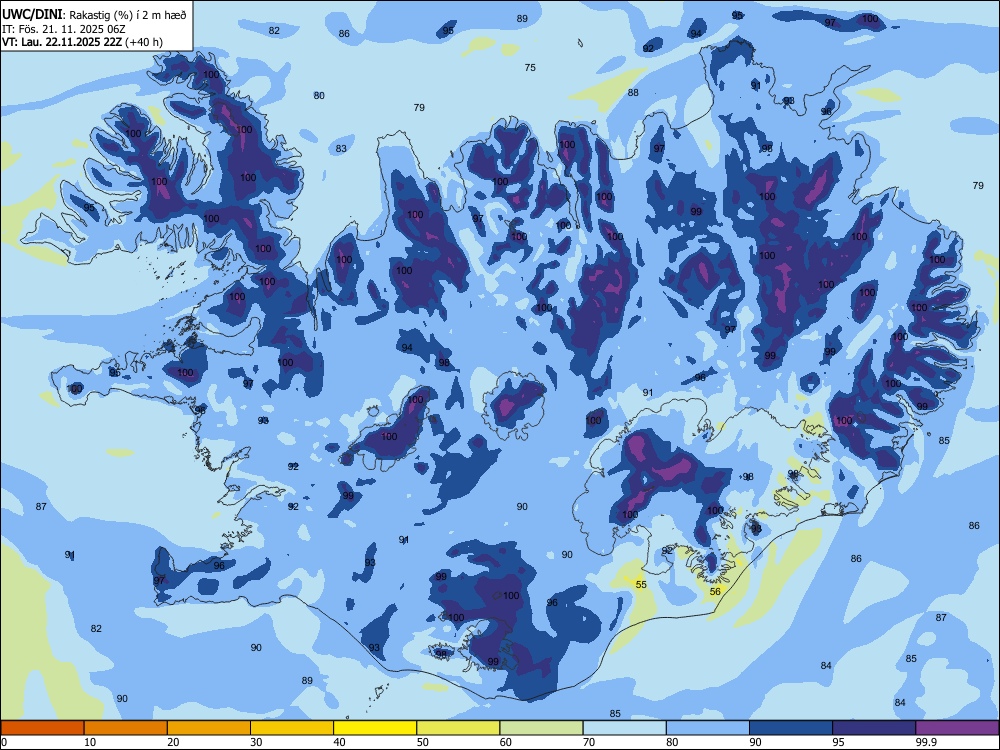The width and height of the screenshot is (1000, 750).
Task: Pick the pale yellow 50–60 legend swatch
Action: 459,728
